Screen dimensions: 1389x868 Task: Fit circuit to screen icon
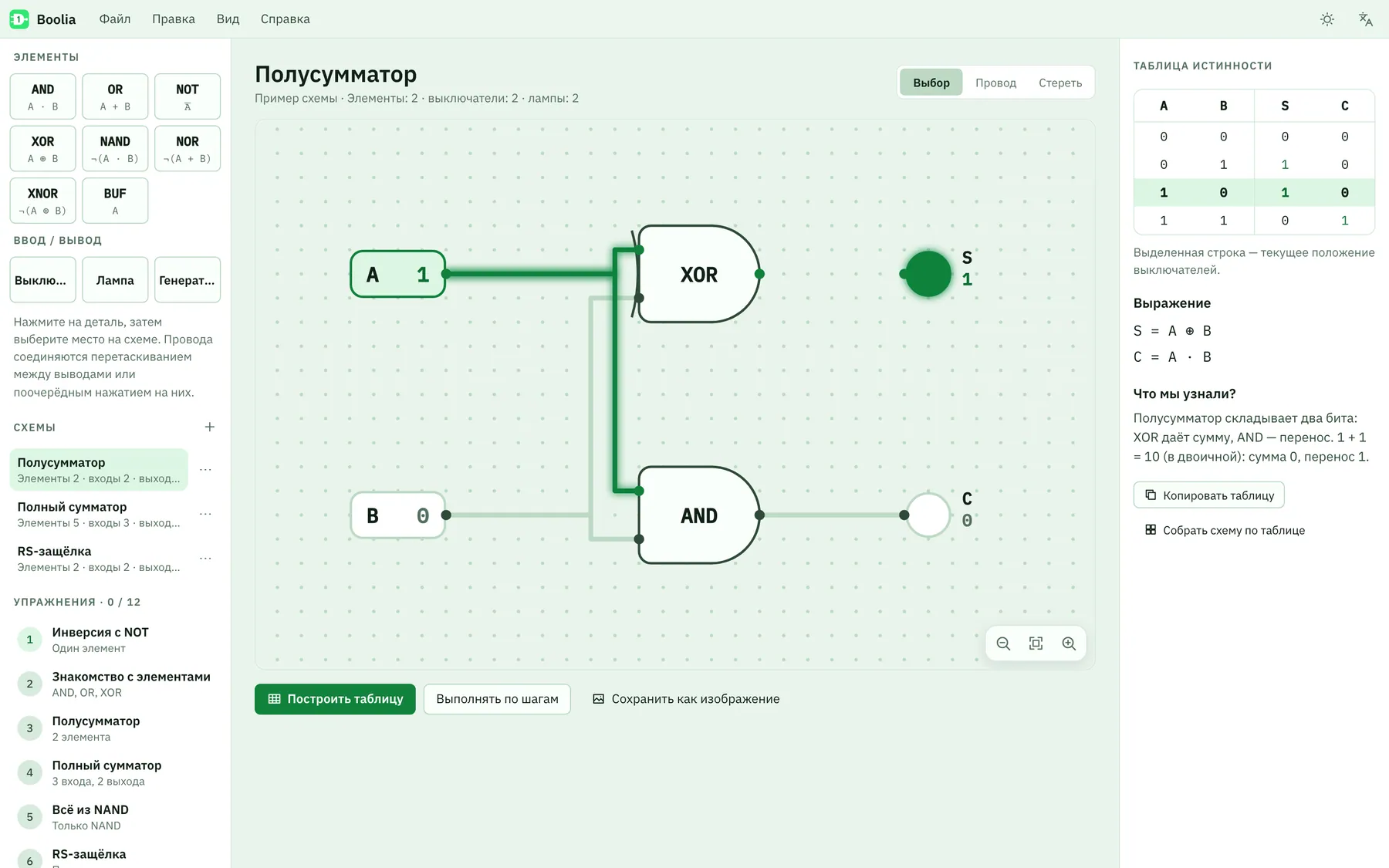coord(1036,643)
